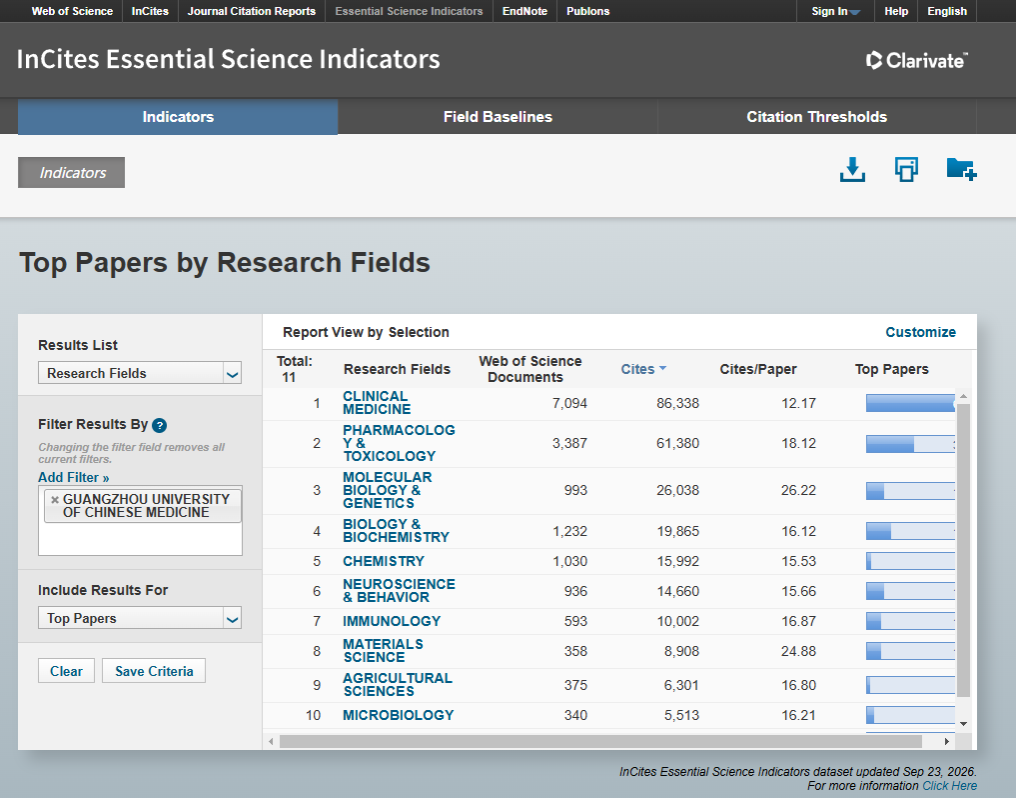Click the Clarivate logo
1016x798 pixels.
[917, 60]
